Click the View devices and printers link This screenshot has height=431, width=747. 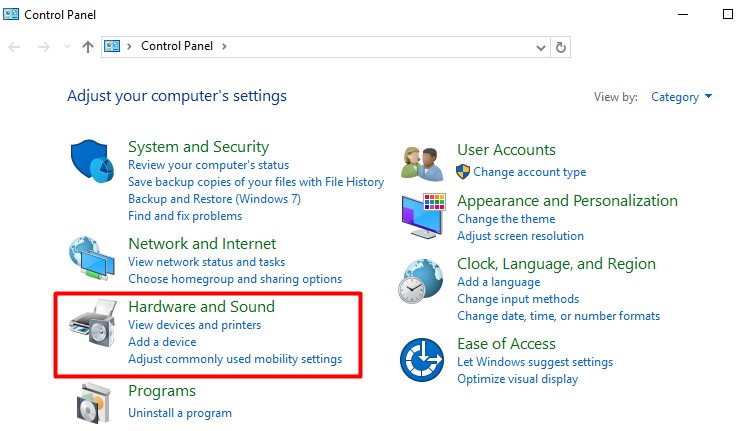tap(194, 325)
